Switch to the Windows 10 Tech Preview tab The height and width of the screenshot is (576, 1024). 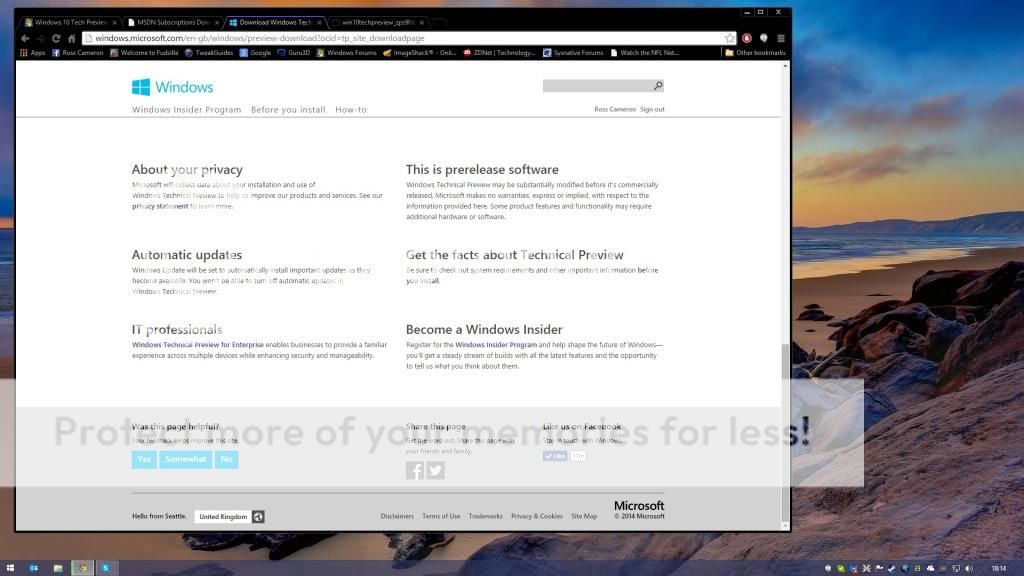(x=69, y=21)
